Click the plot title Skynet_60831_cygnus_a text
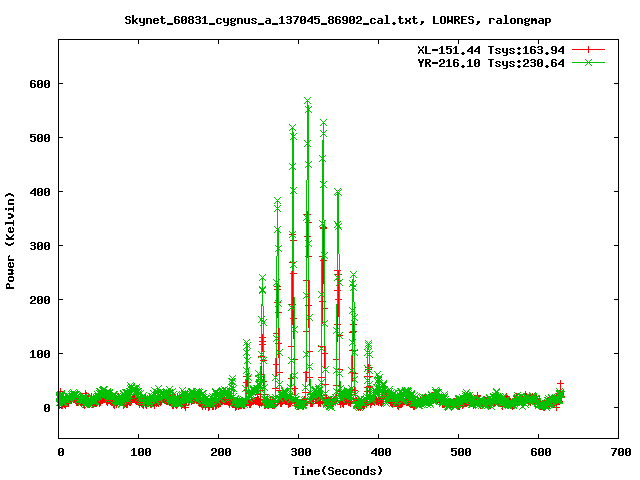Image resolution: width=640 pixels, height=480 pixels. point(338,20)
